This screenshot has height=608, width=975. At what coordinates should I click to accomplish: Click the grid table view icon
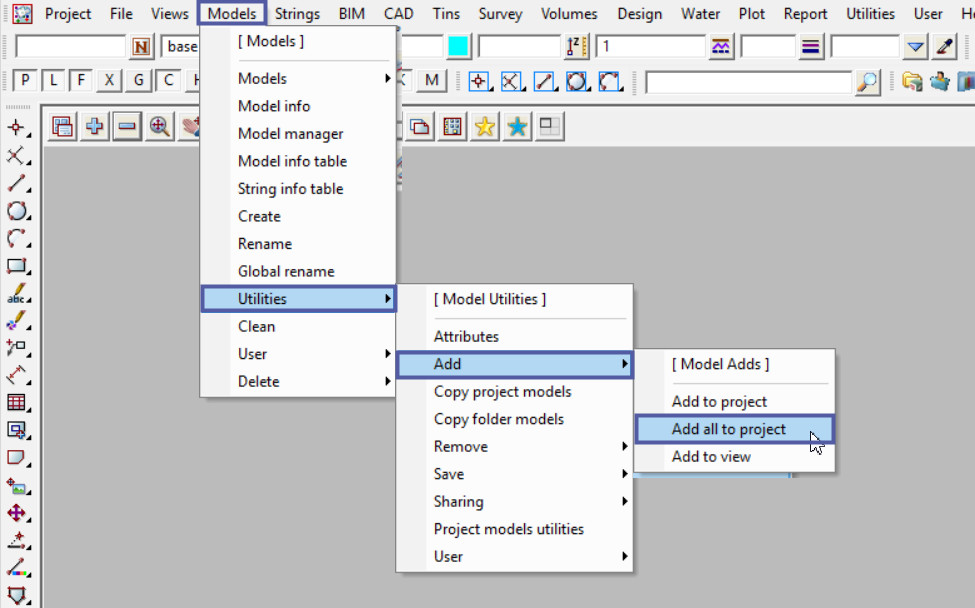[452, 127]
